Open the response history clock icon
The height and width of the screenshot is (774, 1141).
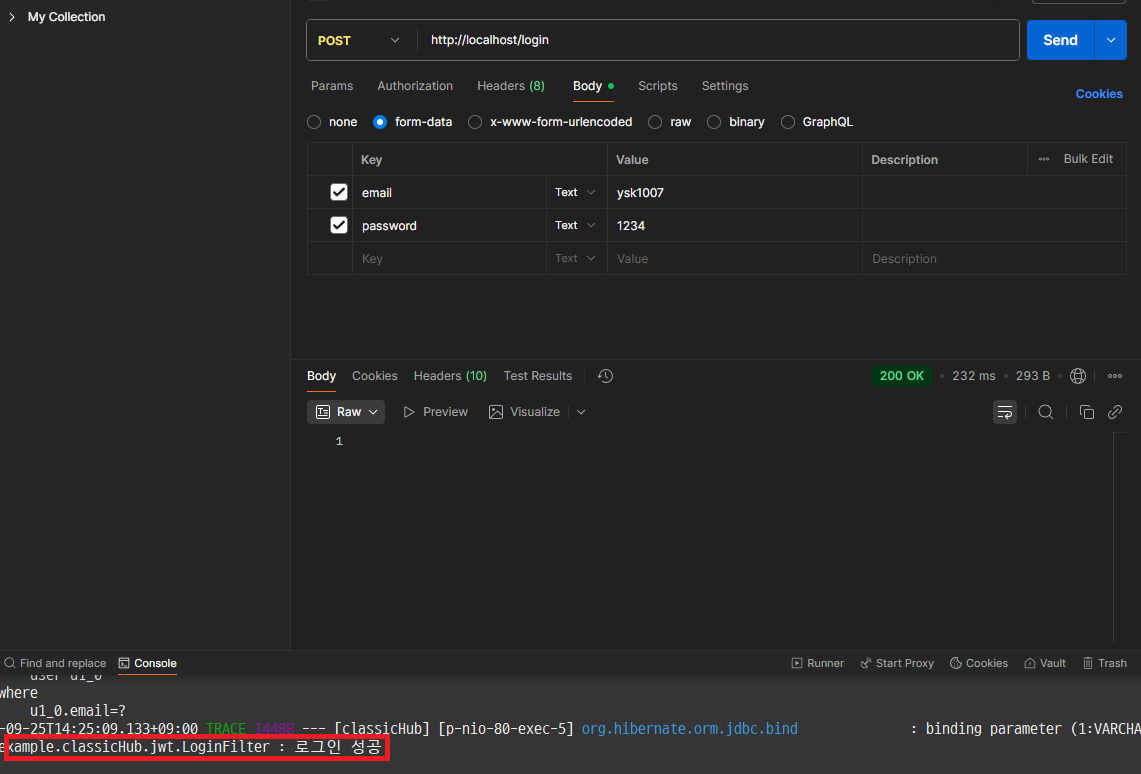pos(605,376)
